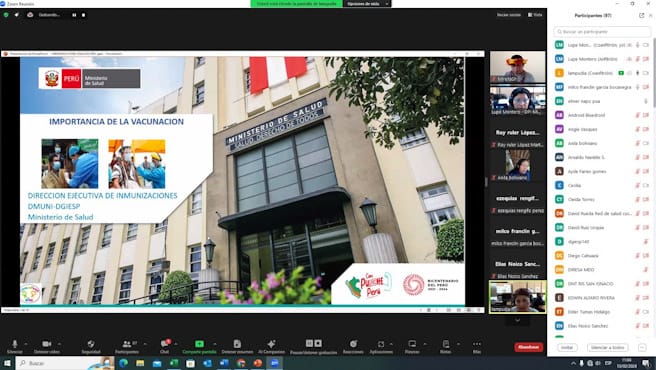Click the red Abandonar button
Viewport: 656px width, 370px height.
[529, 347]
